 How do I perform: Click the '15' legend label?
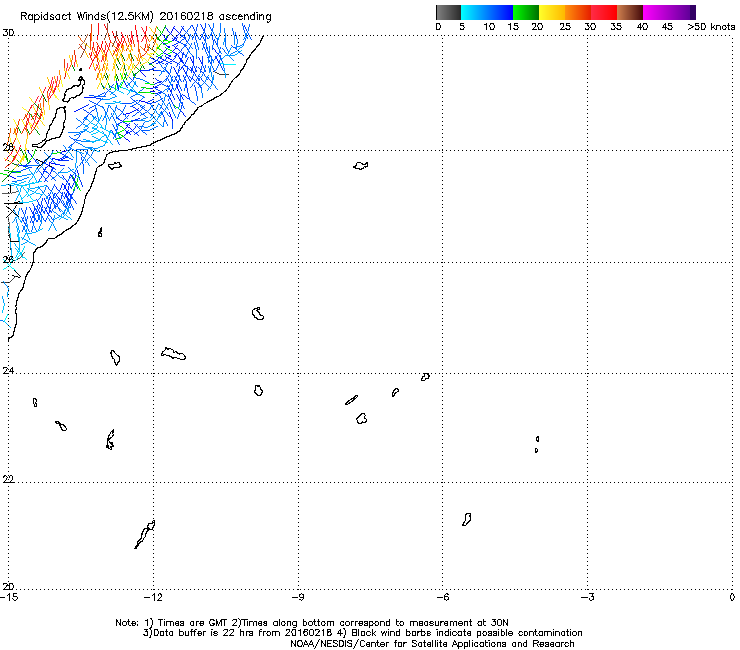tap(513, 27)
